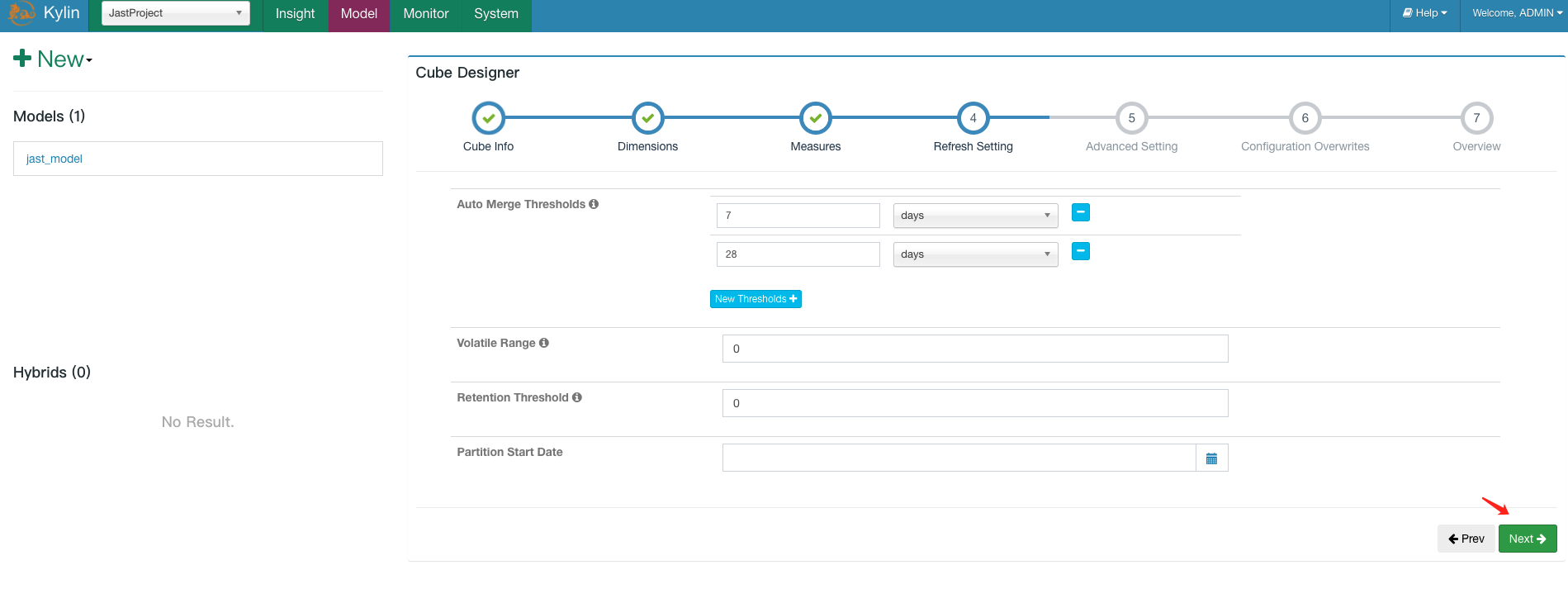The image size is (1568, 603).
Task: Open the Partition Start Date calendar picker
Action: (1212, 458)
